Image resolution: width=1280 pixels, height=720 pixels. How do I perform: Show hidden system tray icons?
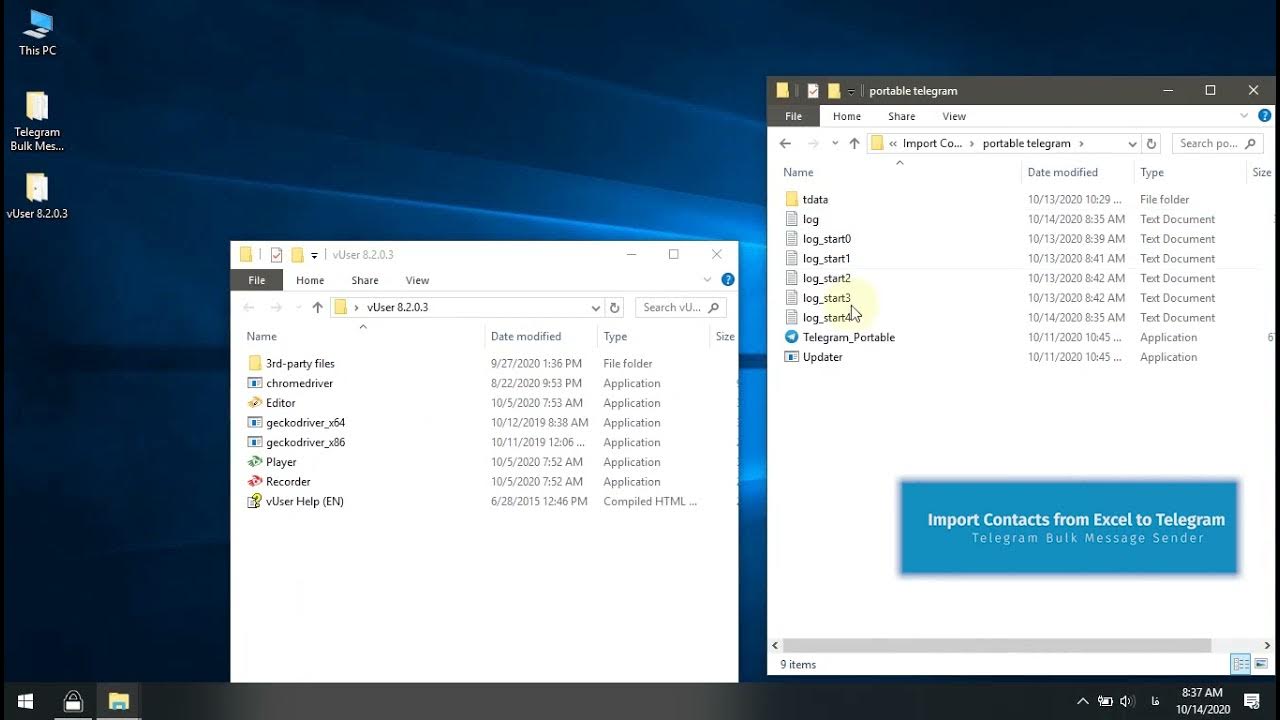pyautogui.click(x=1083, y=701)
